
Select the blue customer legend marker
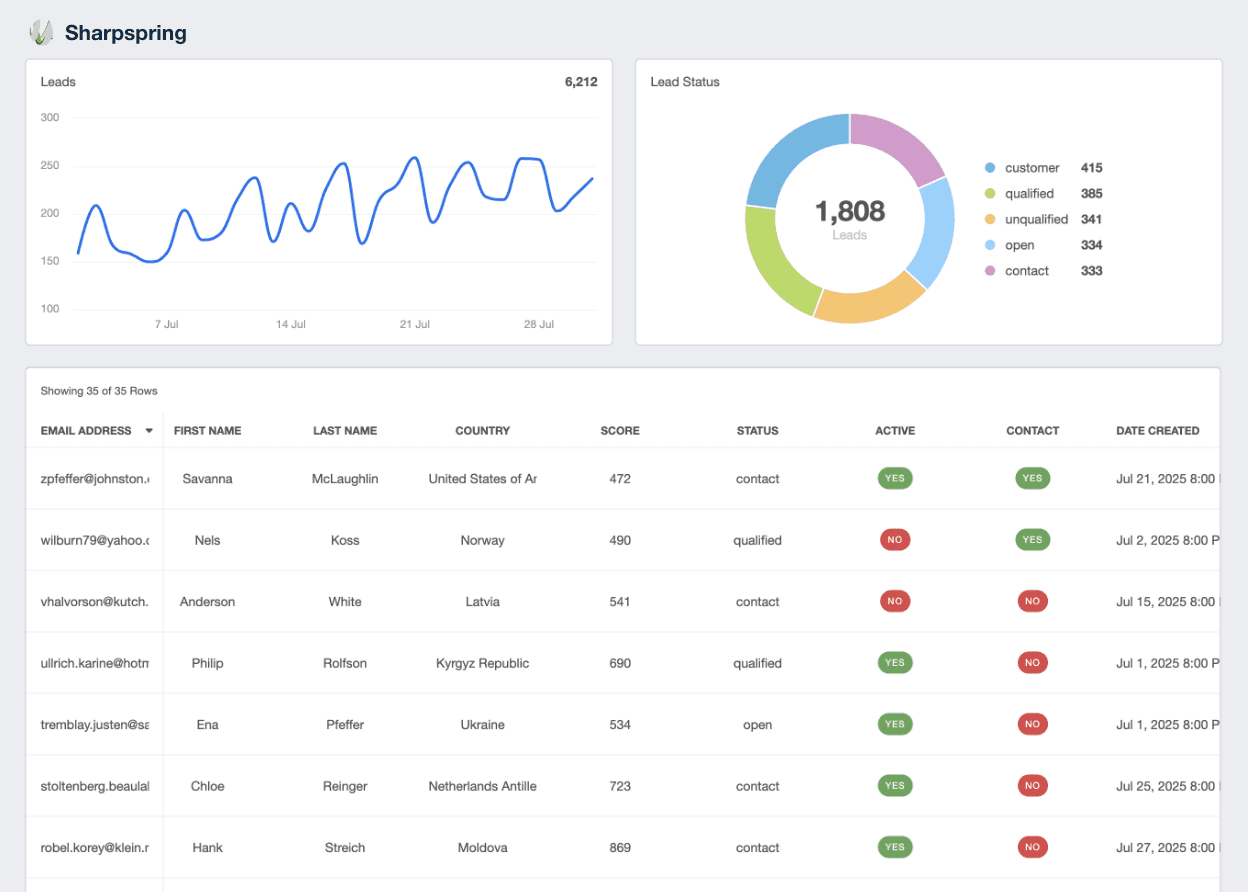tap(990, 168)
